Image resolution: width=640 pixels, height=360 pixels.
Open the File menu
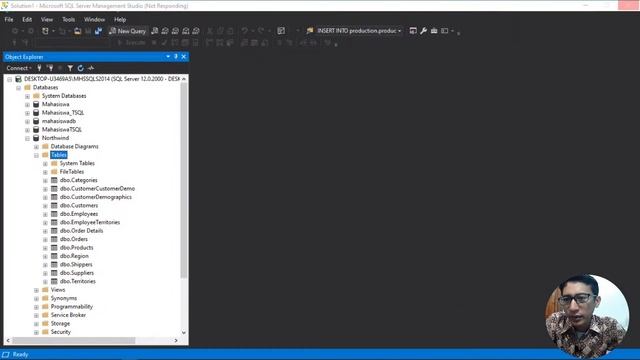[9, 19]
